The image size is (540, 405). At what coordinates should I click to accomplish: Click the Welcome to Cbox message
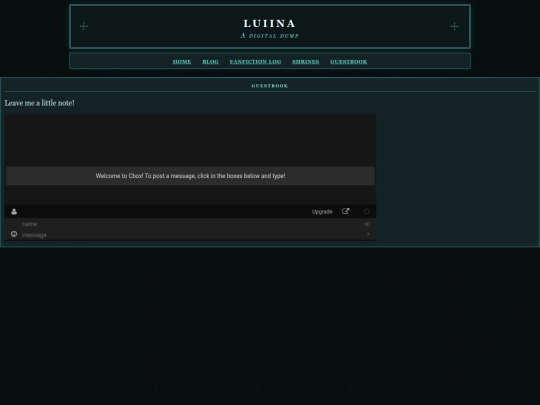coord(190,176)
